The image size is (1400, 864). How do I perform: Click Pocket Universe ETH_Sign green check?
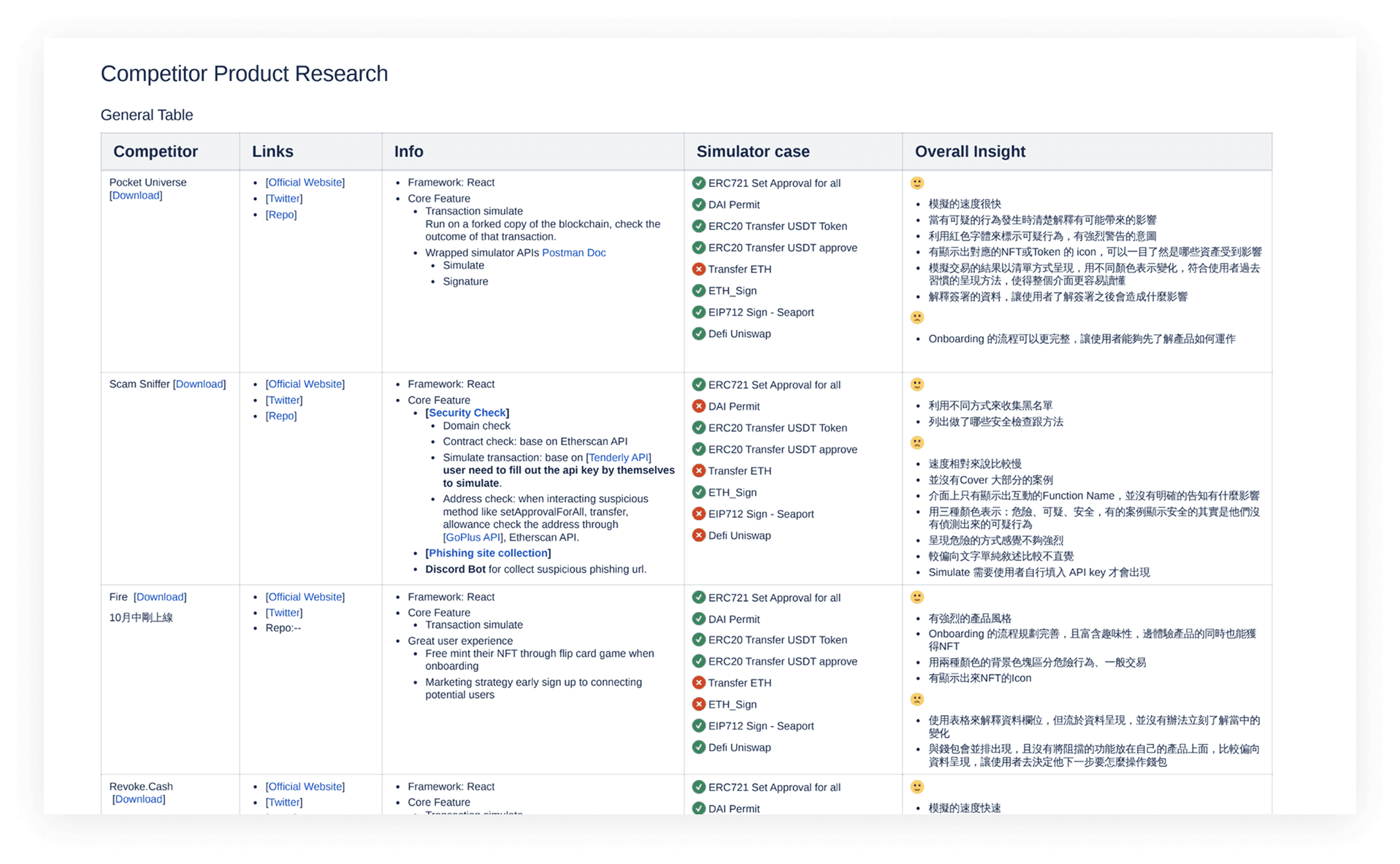click(x=699, y=291)
